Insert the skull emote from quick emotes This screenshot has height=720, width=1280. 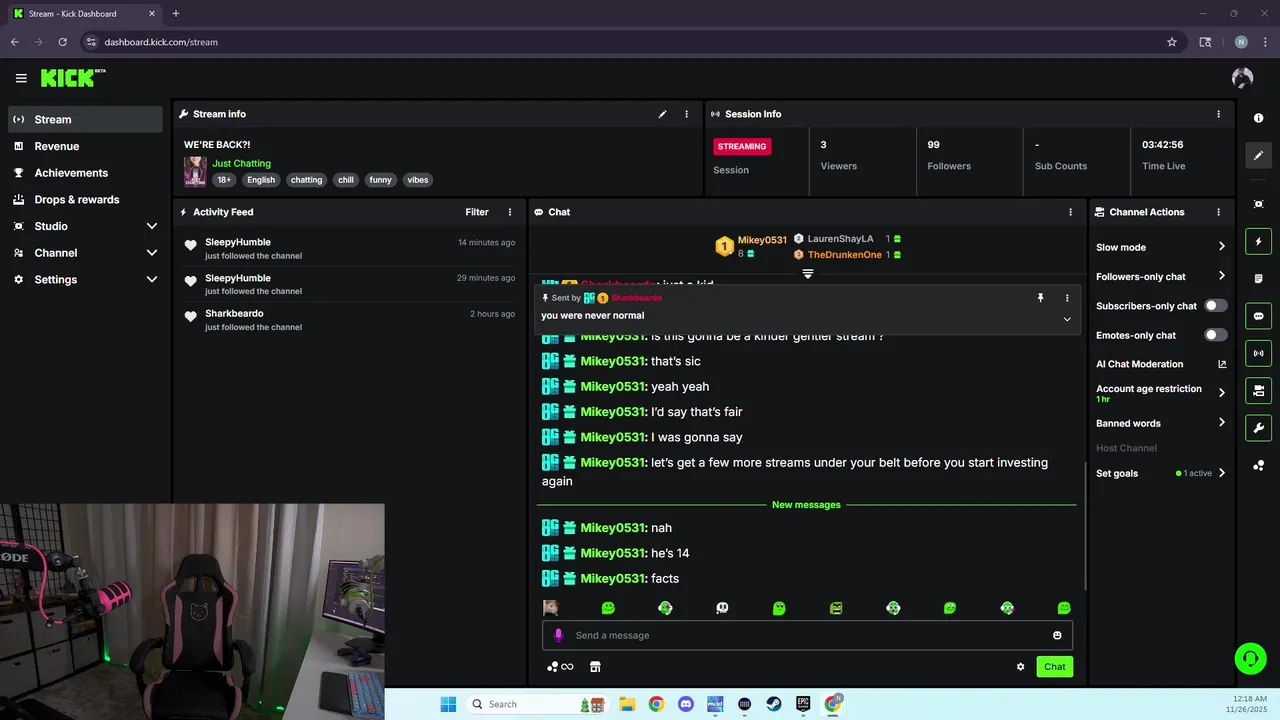[x=722, y=608]
